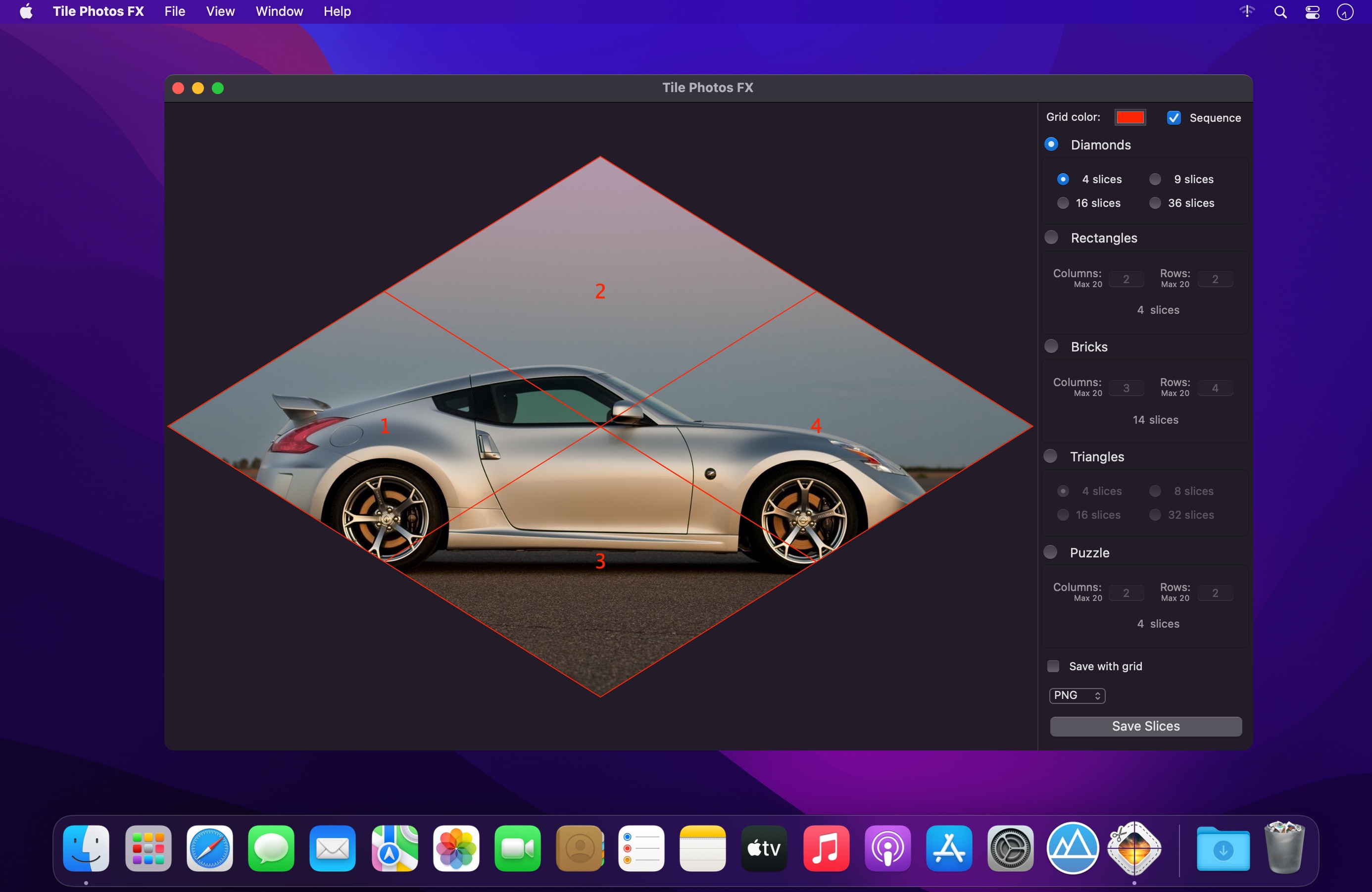Open System Preferences gear icon

tap(1010, 847)
